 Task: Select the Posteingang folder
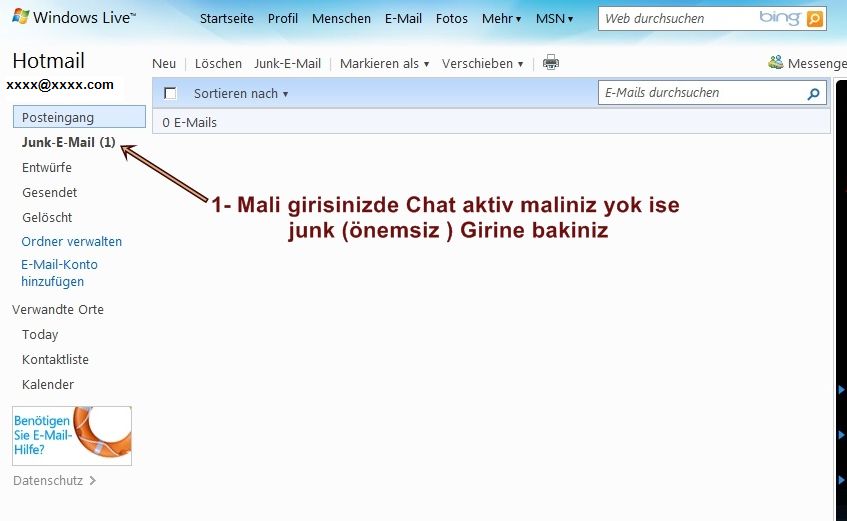tap(79, 117)
